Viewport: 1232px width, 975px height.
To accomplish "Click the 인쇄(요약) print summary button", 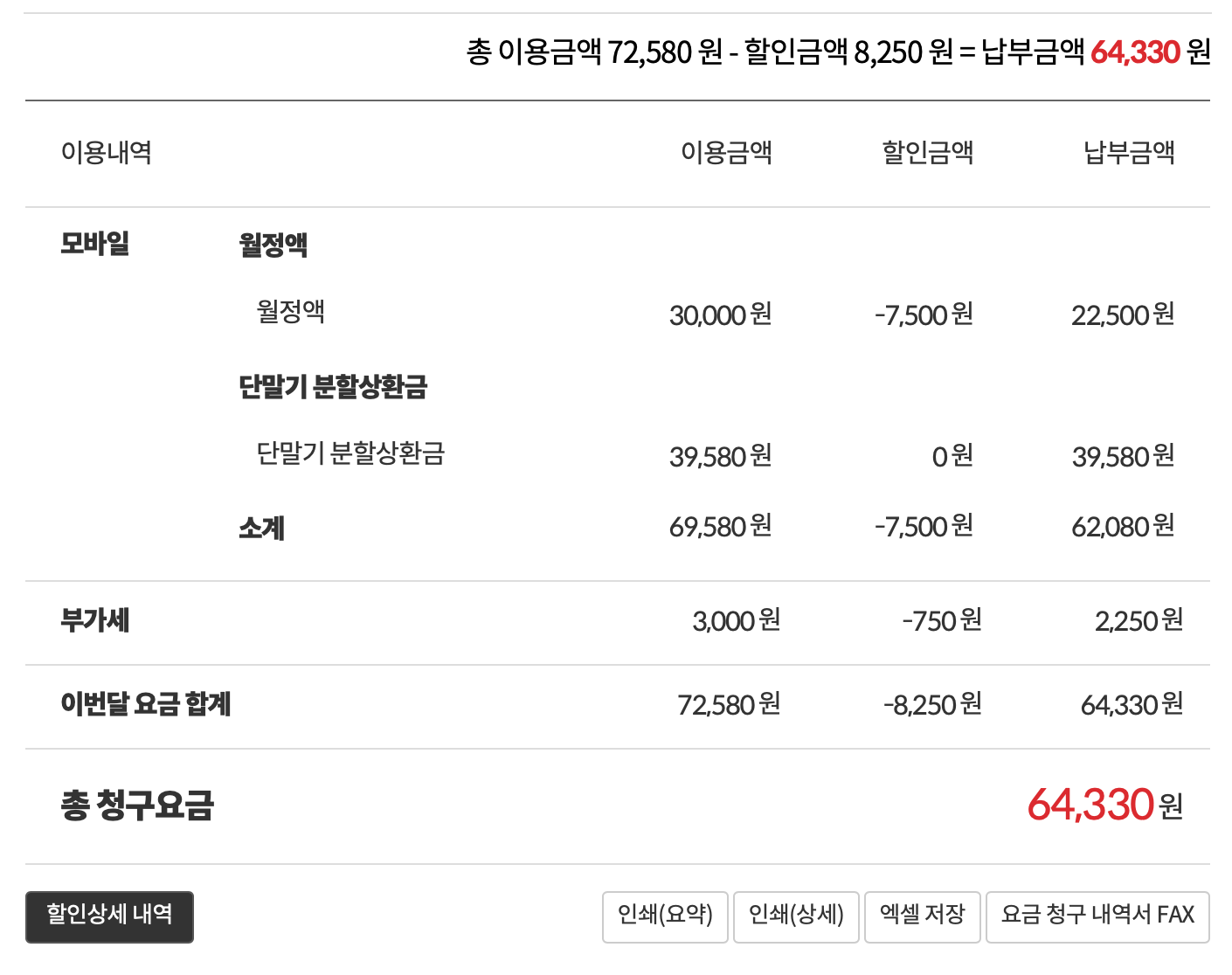I will click(665, 916).
